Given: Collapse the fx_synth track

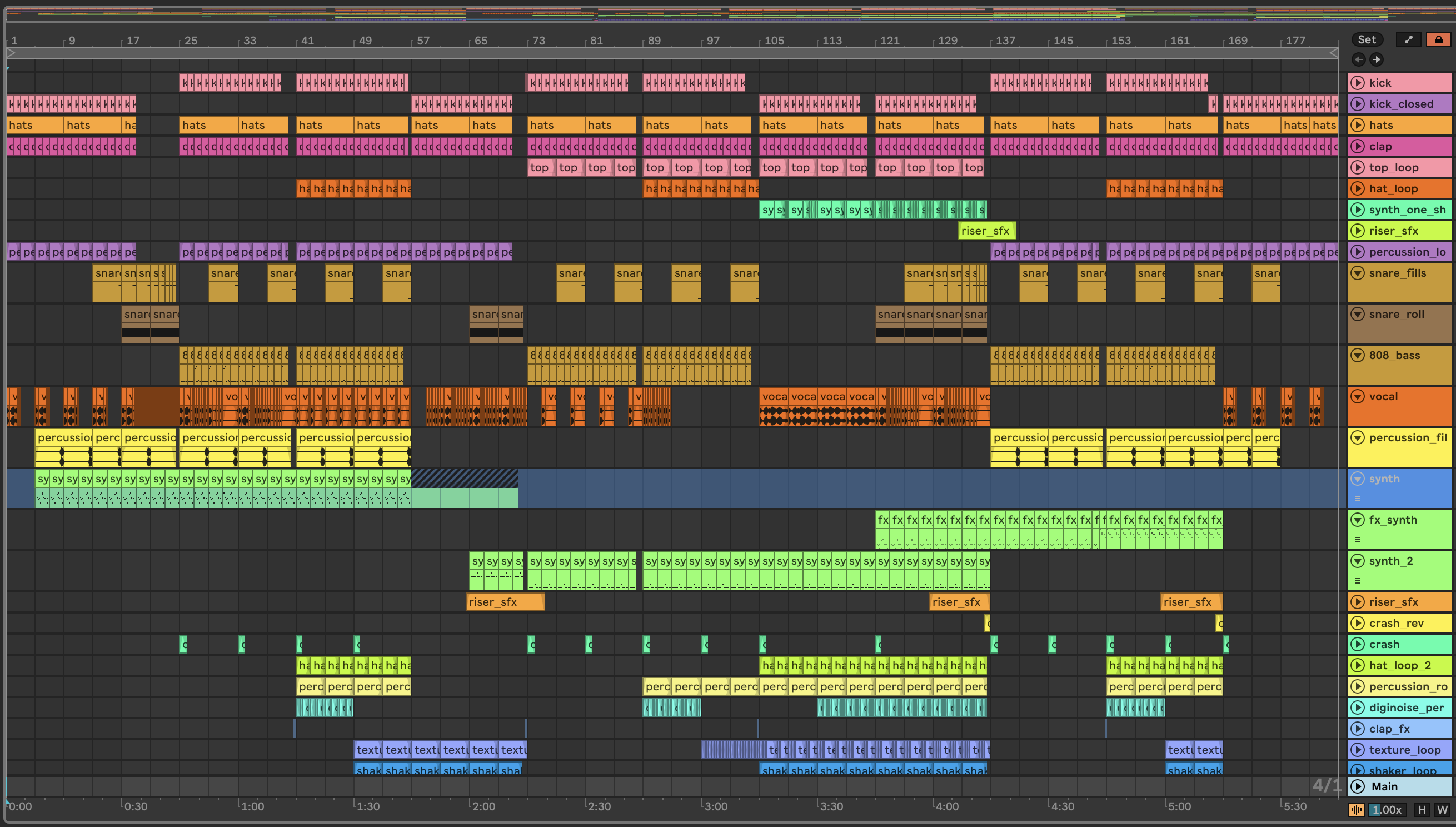Looking at the screenshot, I should pos(1357,520).
